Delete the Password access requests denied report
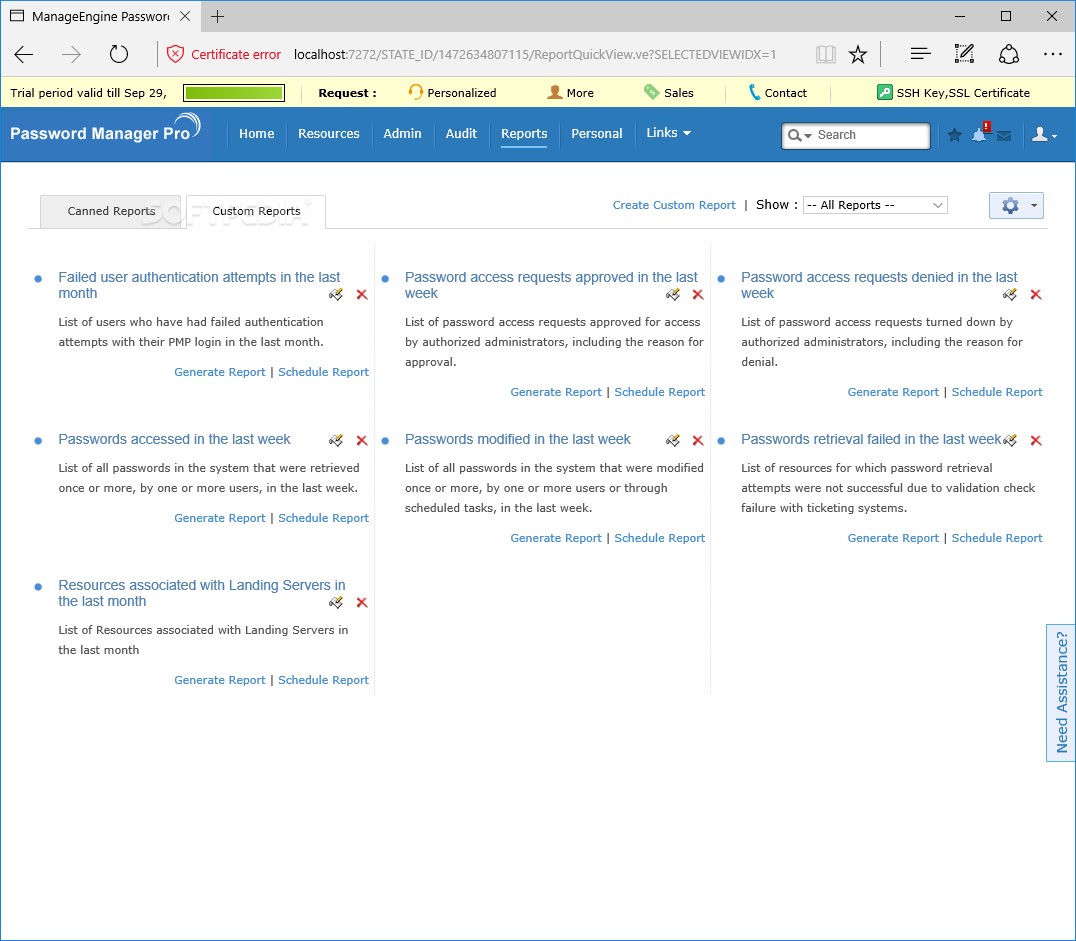Viewport: 1076px width, 941px height. click(1036, 294)
